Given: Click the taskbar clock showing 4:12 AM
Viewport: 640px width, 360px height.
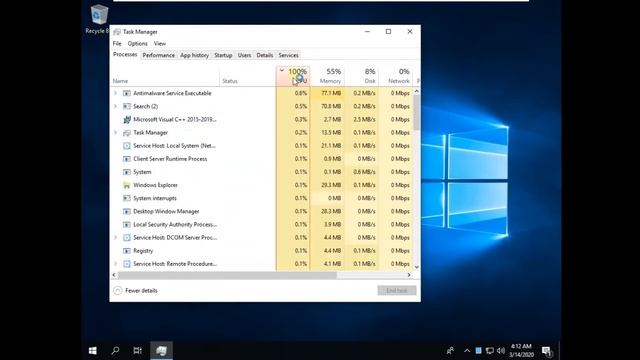Looking at the screenshot, I should coord(521,351).
